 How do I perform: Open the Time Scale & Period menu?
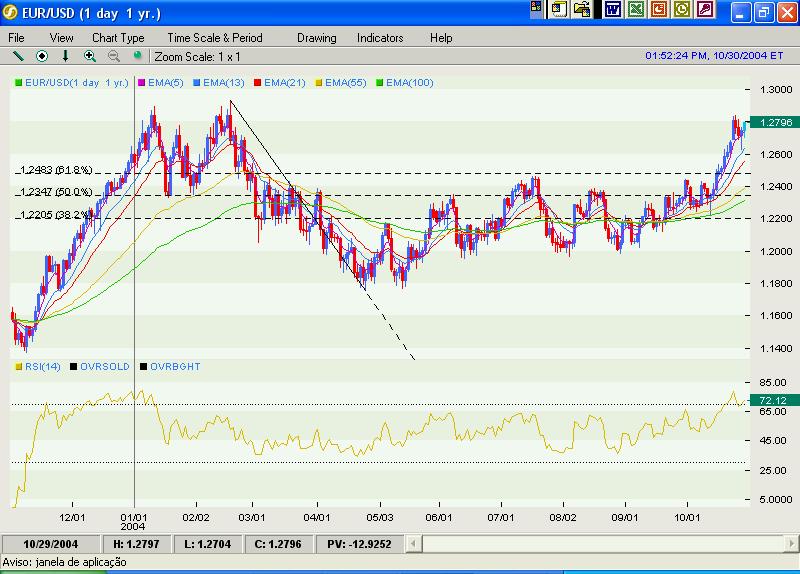click(214, 37)
